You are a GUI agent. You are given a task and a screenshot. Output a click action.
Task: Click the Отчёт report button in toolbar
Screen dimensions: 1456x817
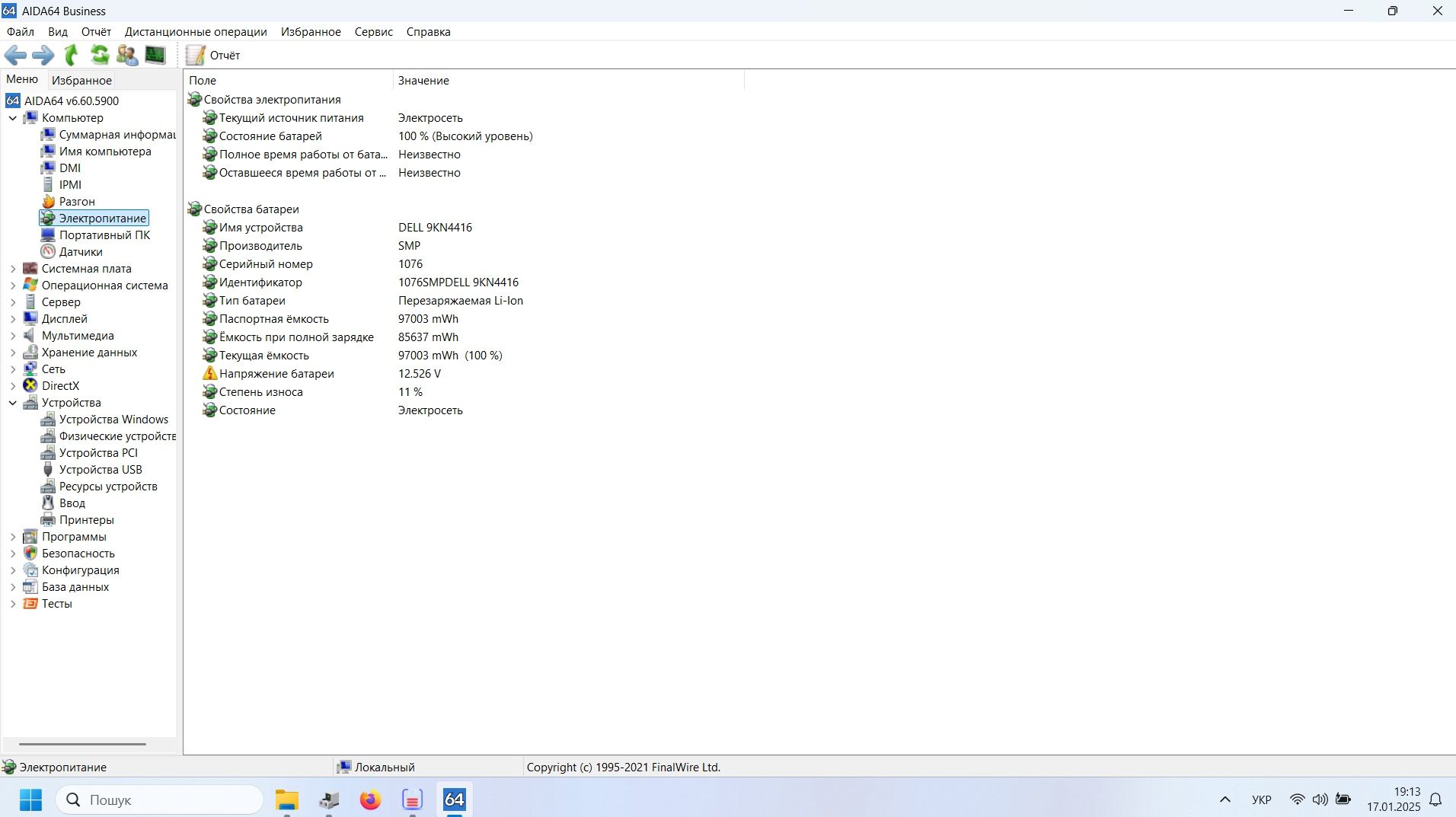(213, 55)
